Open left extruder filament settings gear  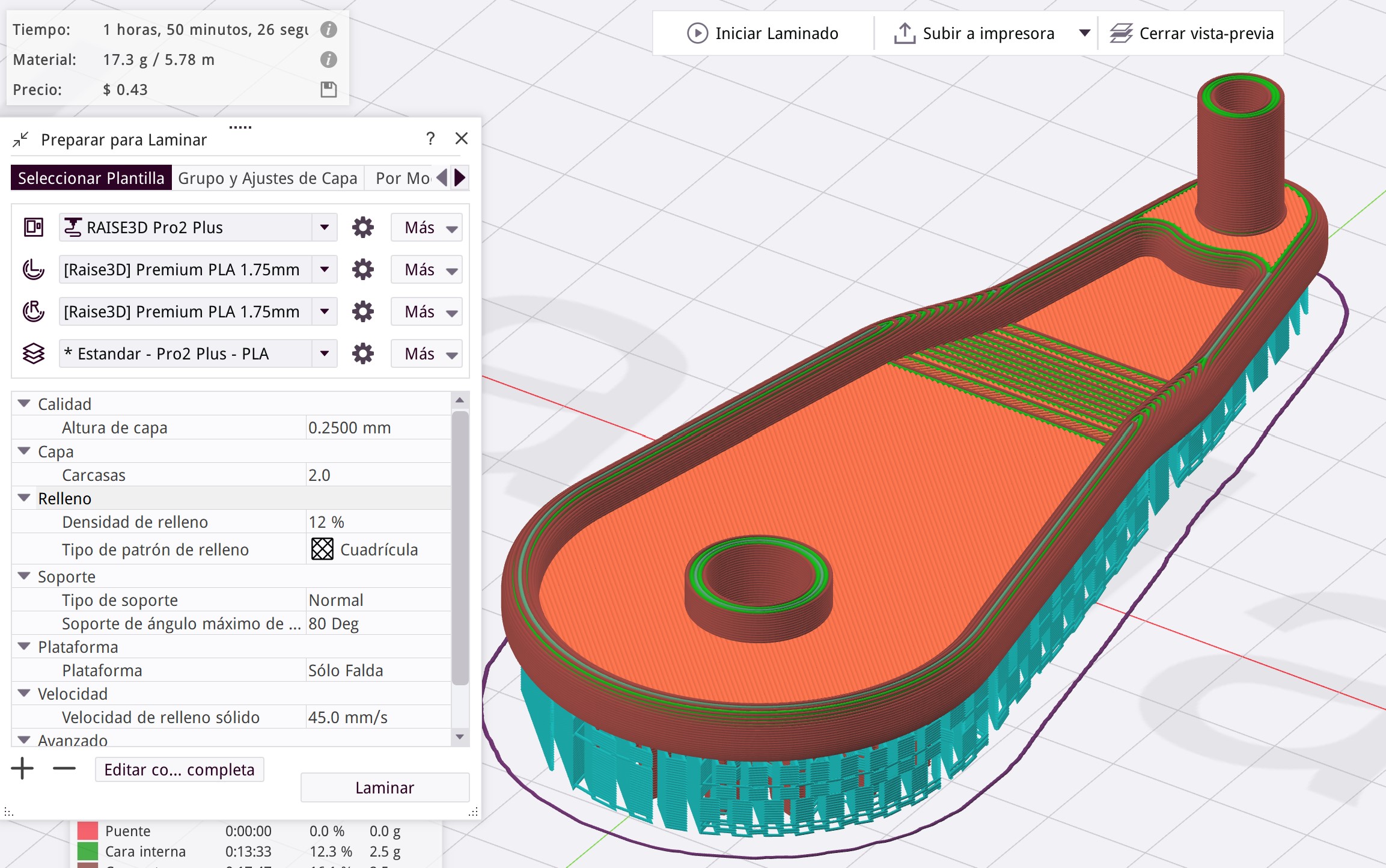(x=362, y=270)
